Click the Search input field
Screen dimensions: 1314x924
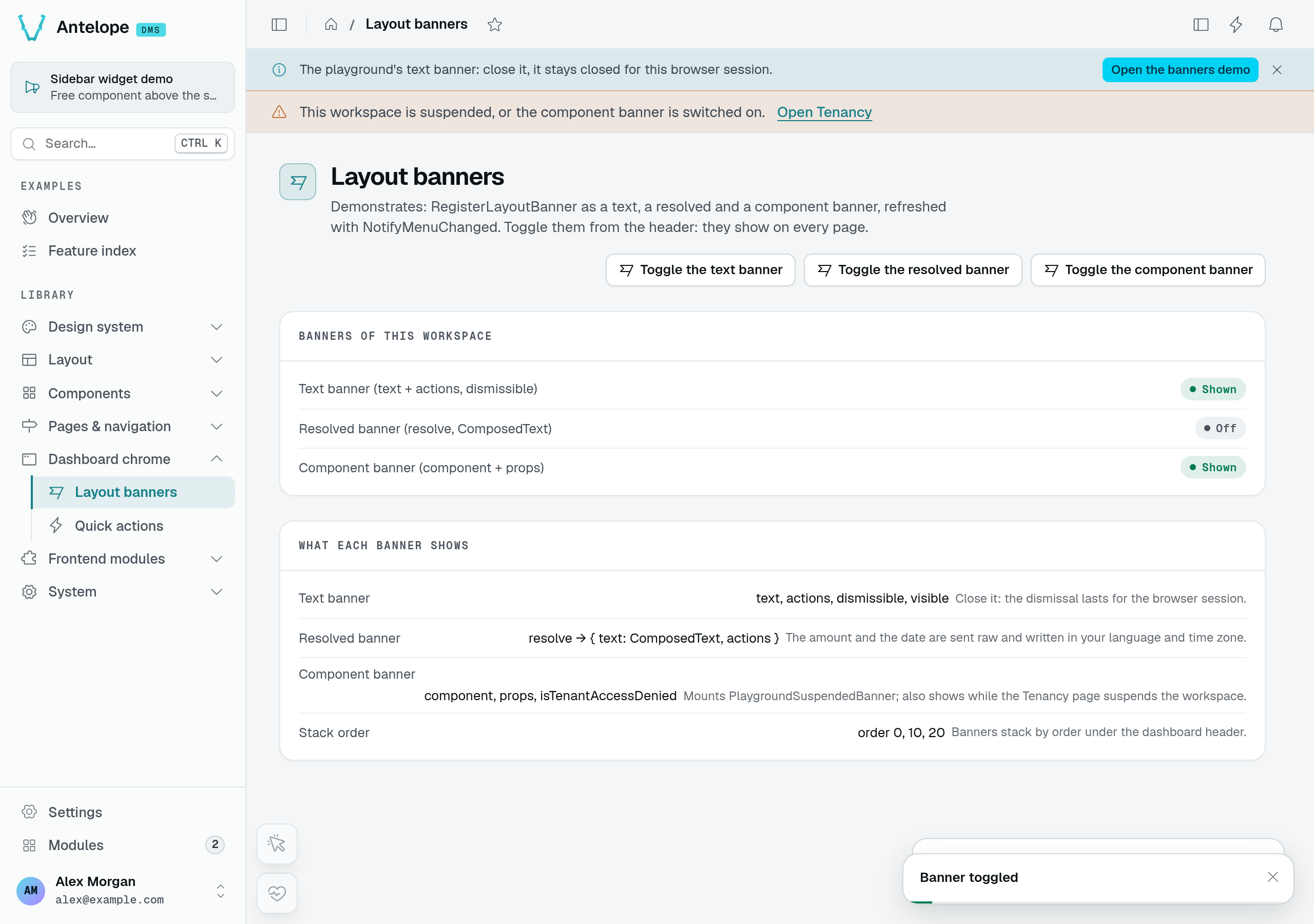(123, 144)
